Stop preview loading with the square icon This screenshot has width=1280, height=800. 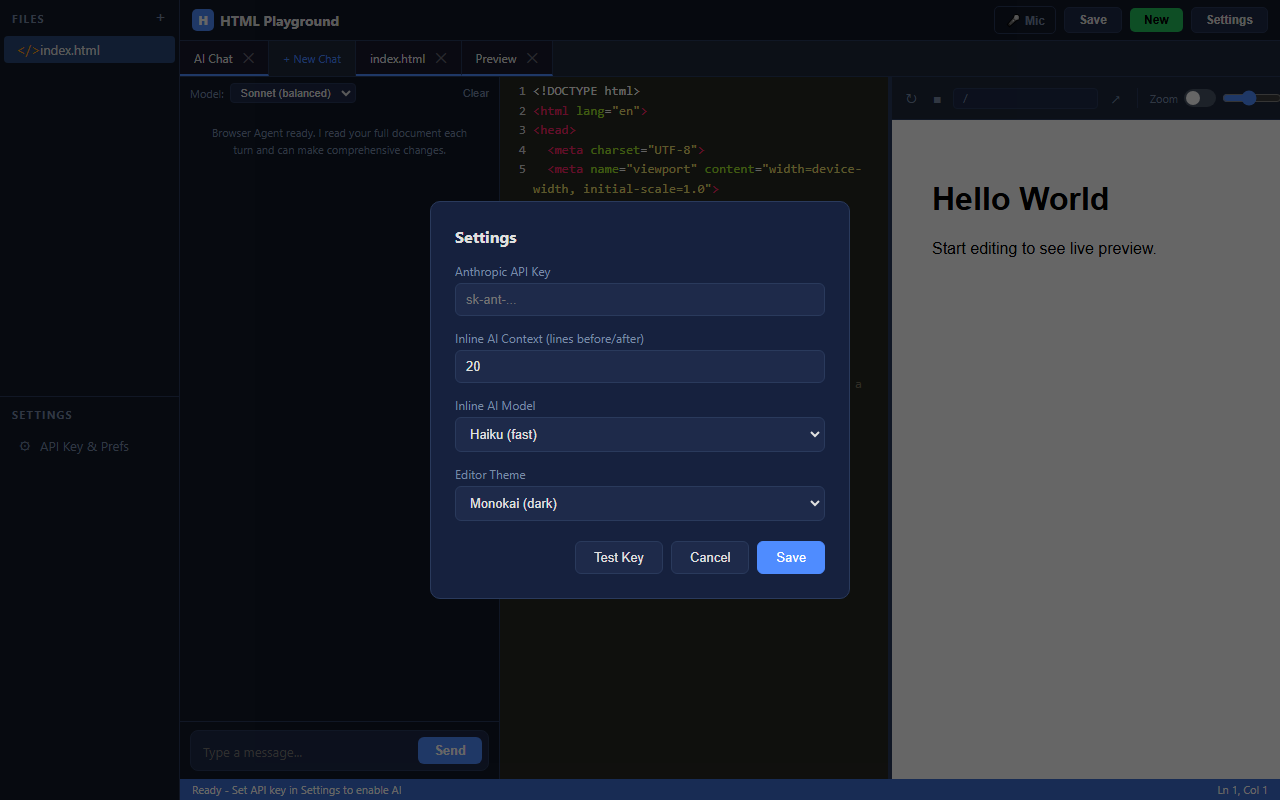click(936, 99)
